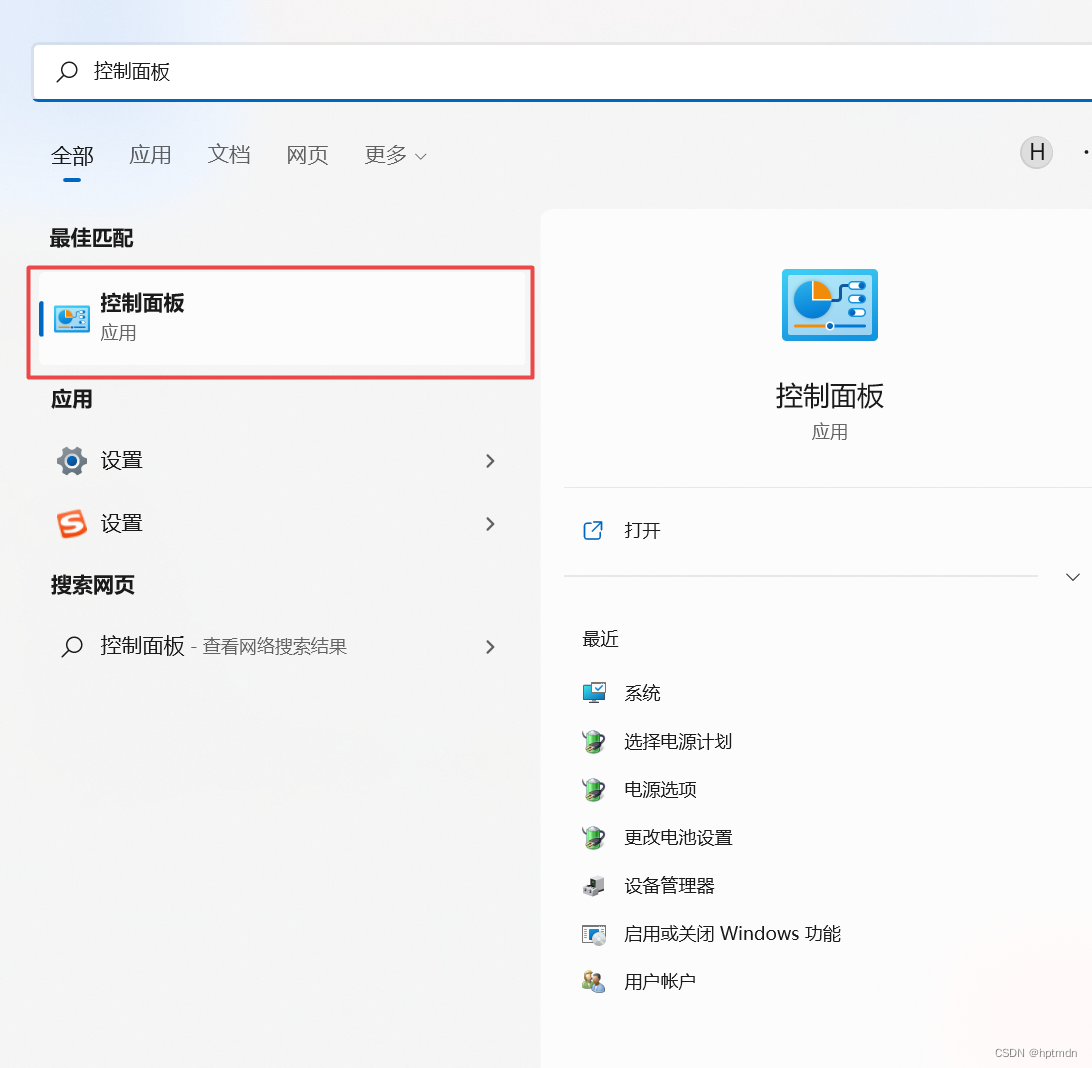Viewport: 1092px width, 1068px height.
Task: Open recent item 电源选项
Action: tap(660, 790)
